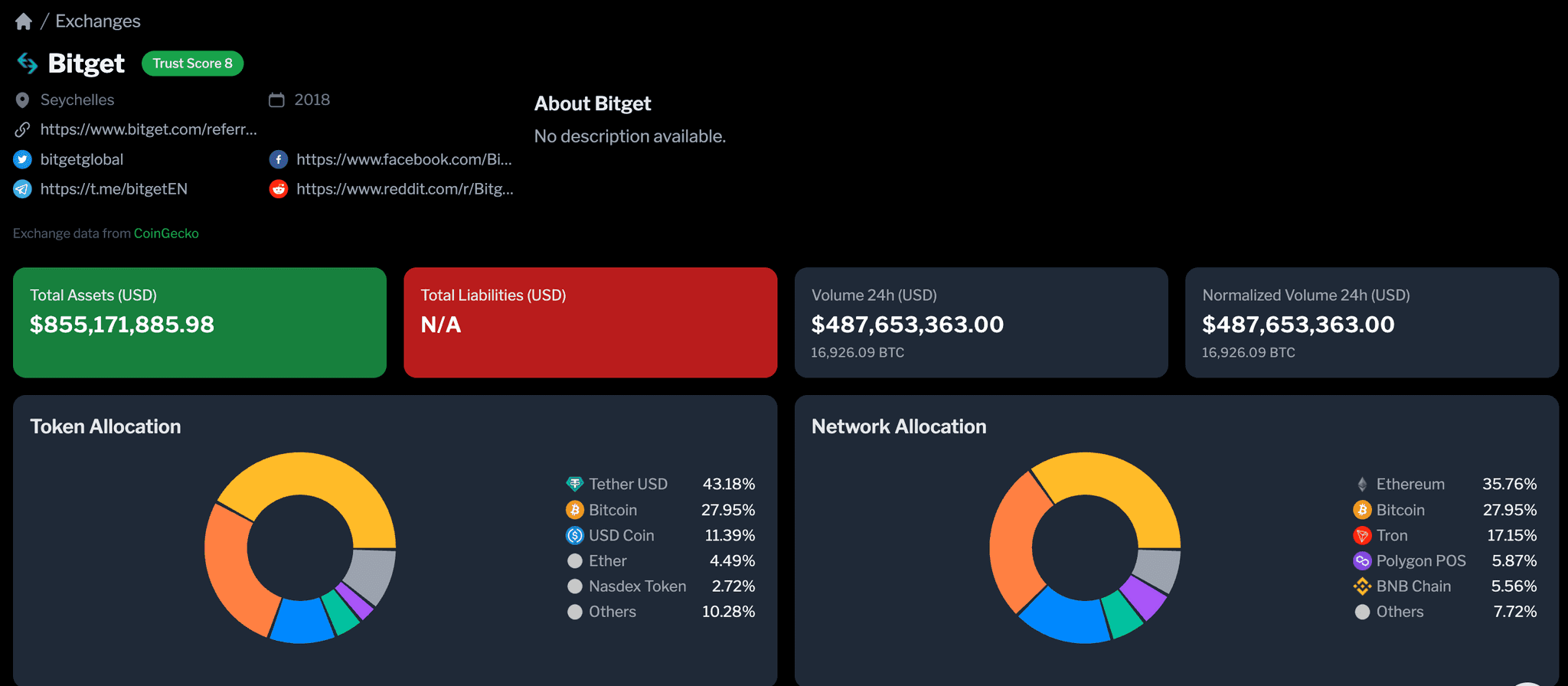This screenshot has height=686, width=1568.
Task: Click the Volume 24h (USD) card
Action: (982, 322)
